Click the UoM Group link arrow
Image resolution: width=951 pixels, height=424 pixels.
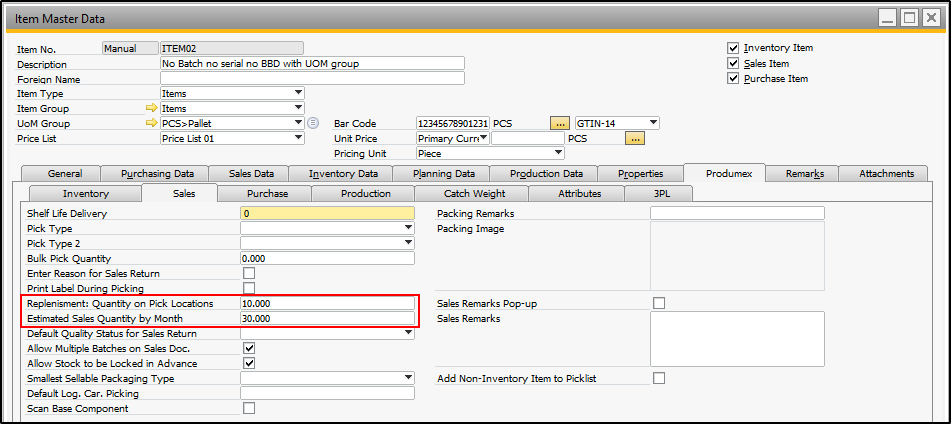pyautogui.click(x=152, y=123)
